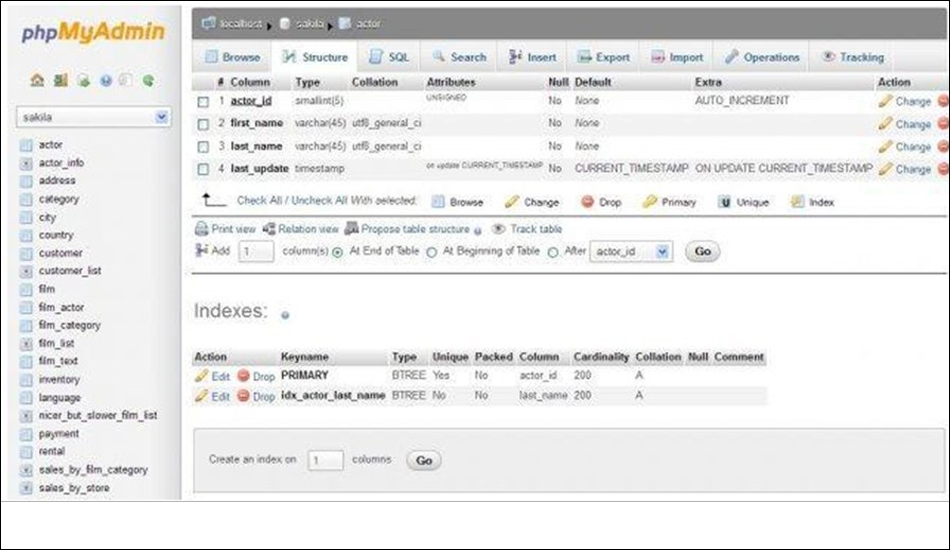
Task: Click Go to add columns
Action: [x=703, y=251]
